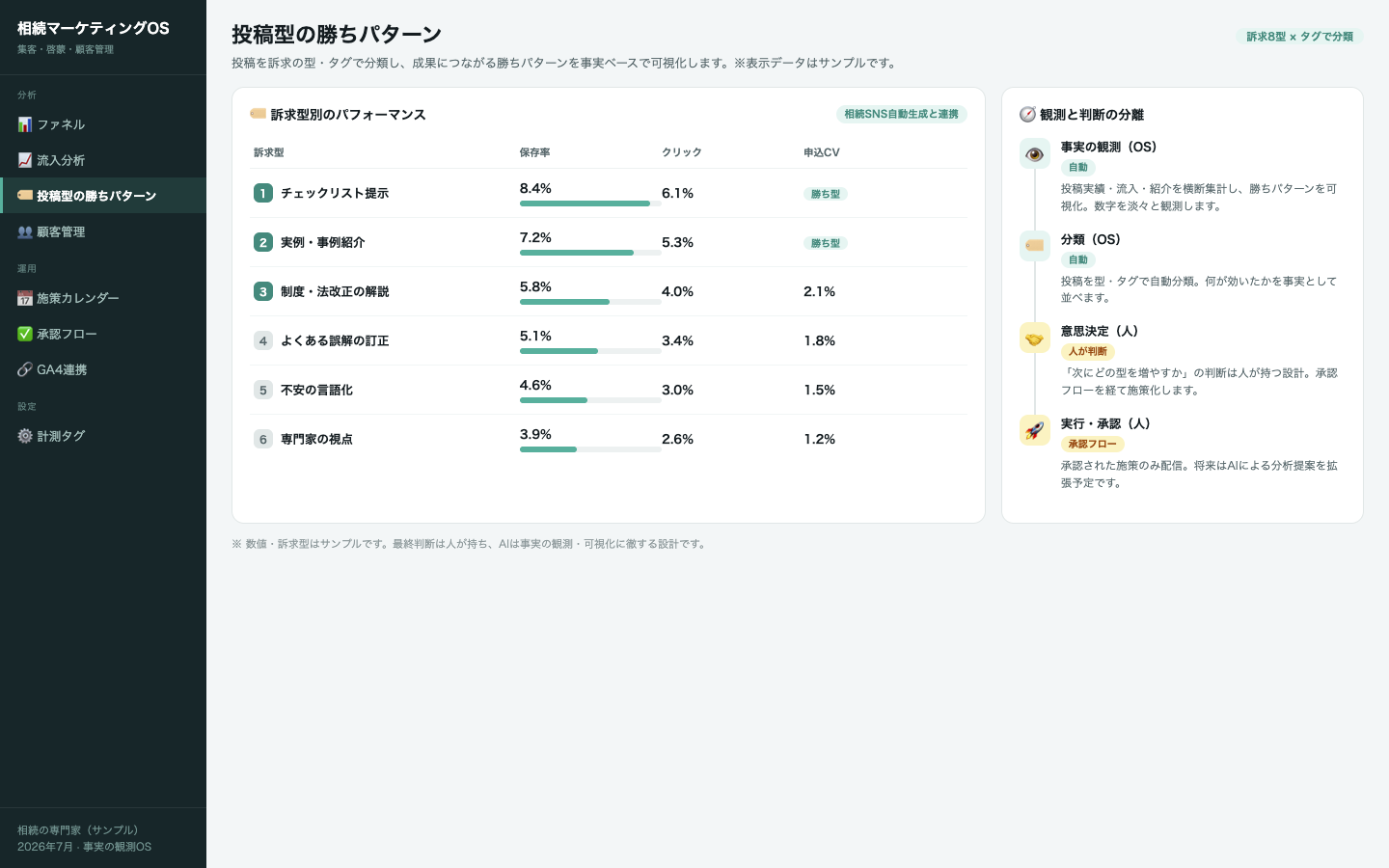1389x868 pixels.
Task: Click the 自動 badge under 事実の観測（OS）
Action: coord(1077,168)
